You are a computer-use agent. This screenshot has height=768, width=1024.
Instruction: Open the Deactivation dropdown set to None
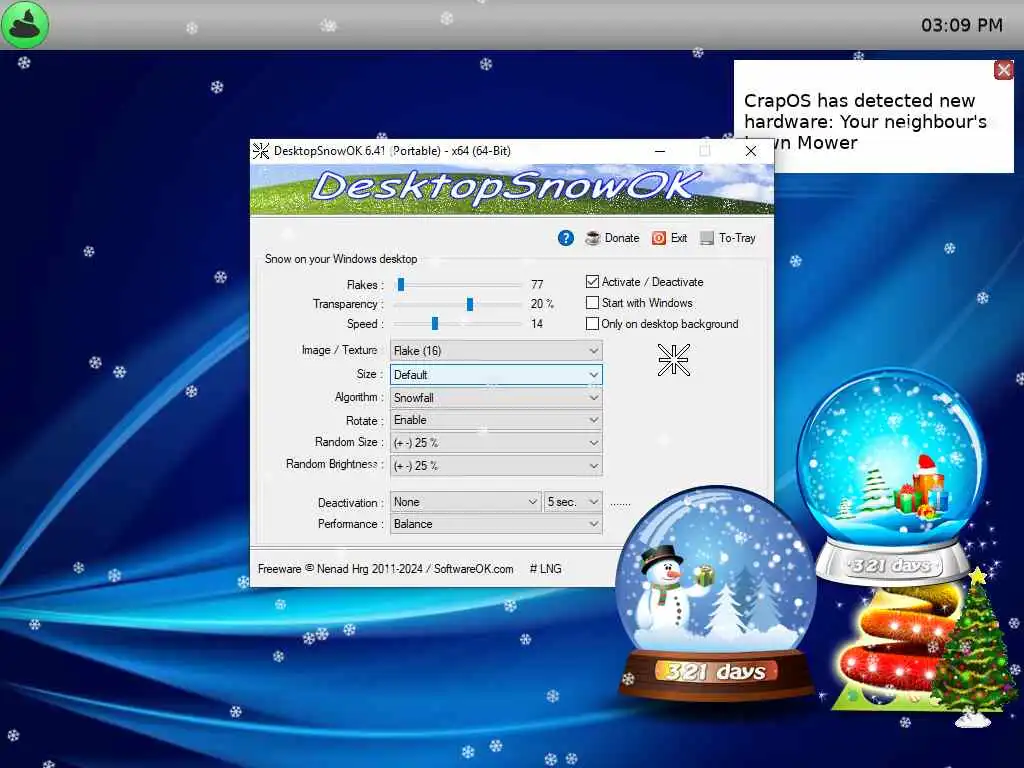tap(465, 502)
